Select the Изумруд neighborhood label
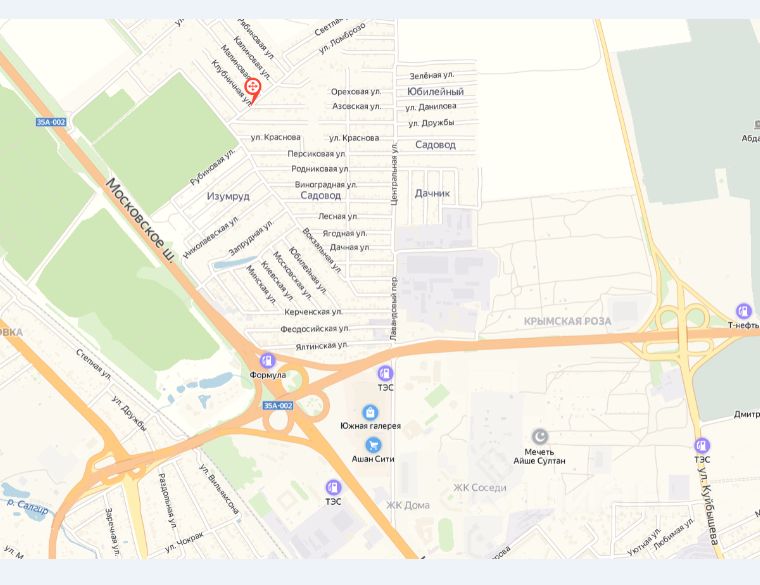The image size is (760, 585). (x=228, y=196)
